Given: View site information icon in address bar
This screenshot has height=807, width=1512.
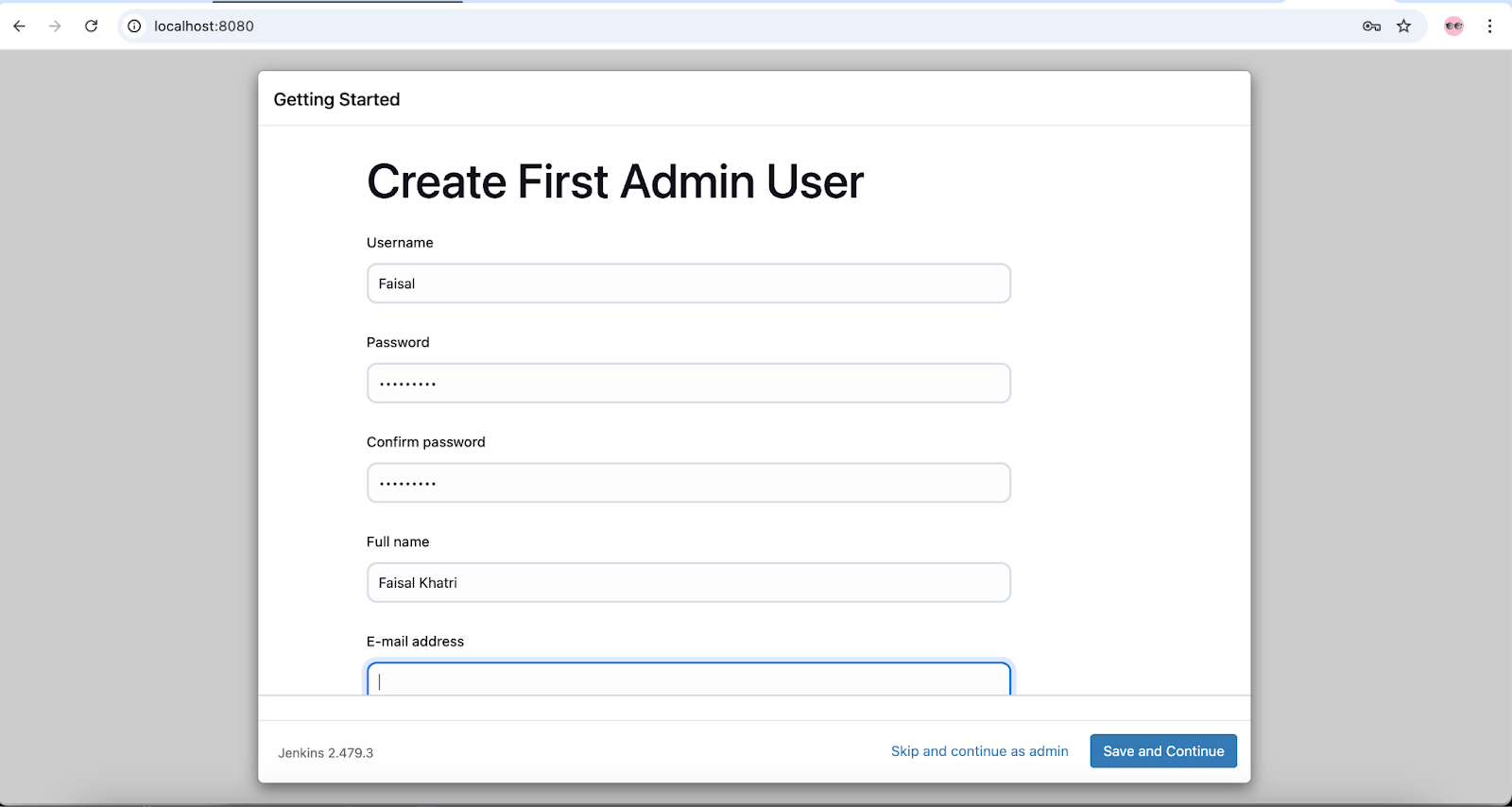Looking at the screenshot, I should (134, 26).
